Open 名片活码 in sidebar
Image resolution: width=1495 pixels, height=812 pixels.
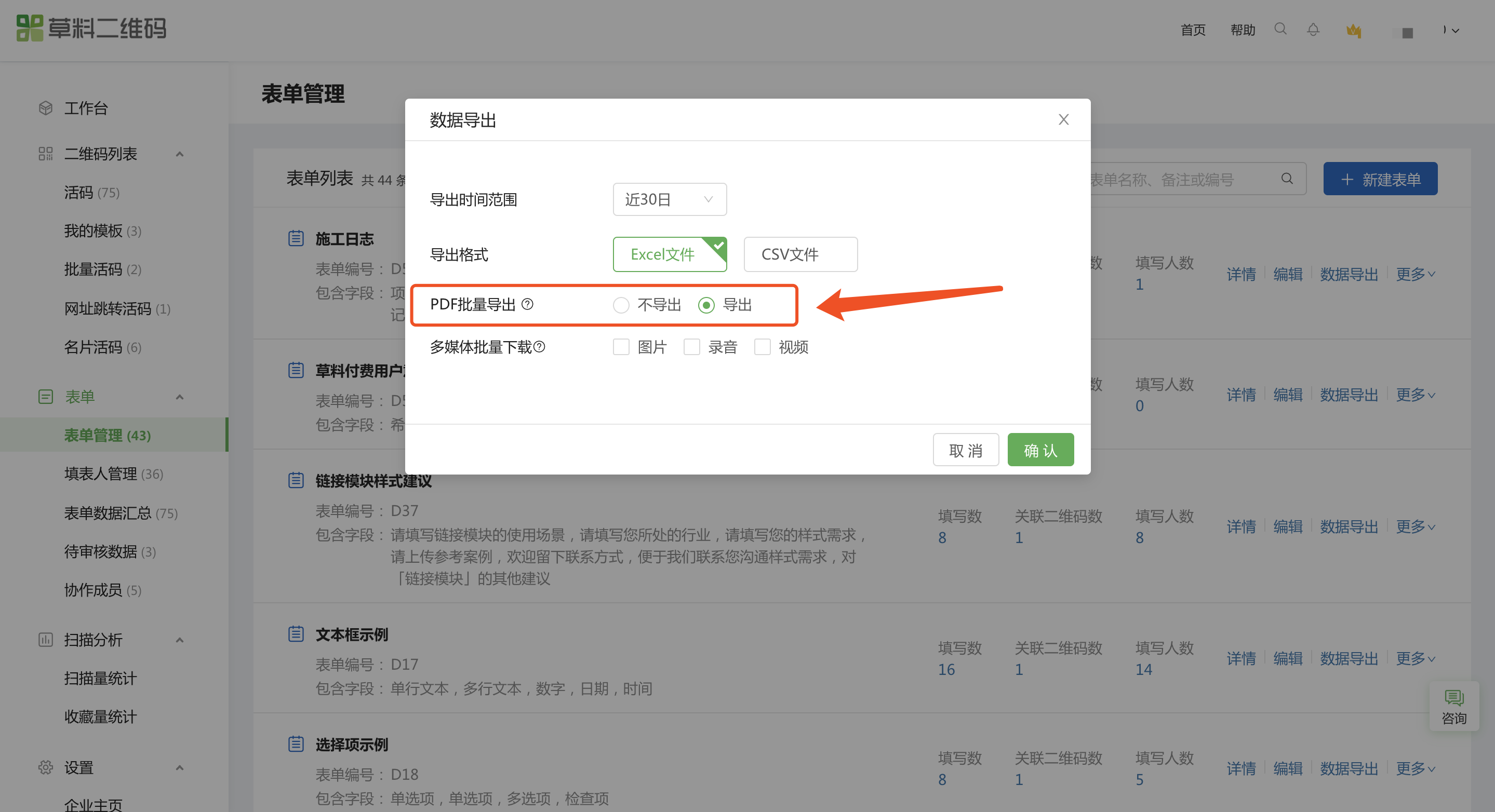[103, 347]
